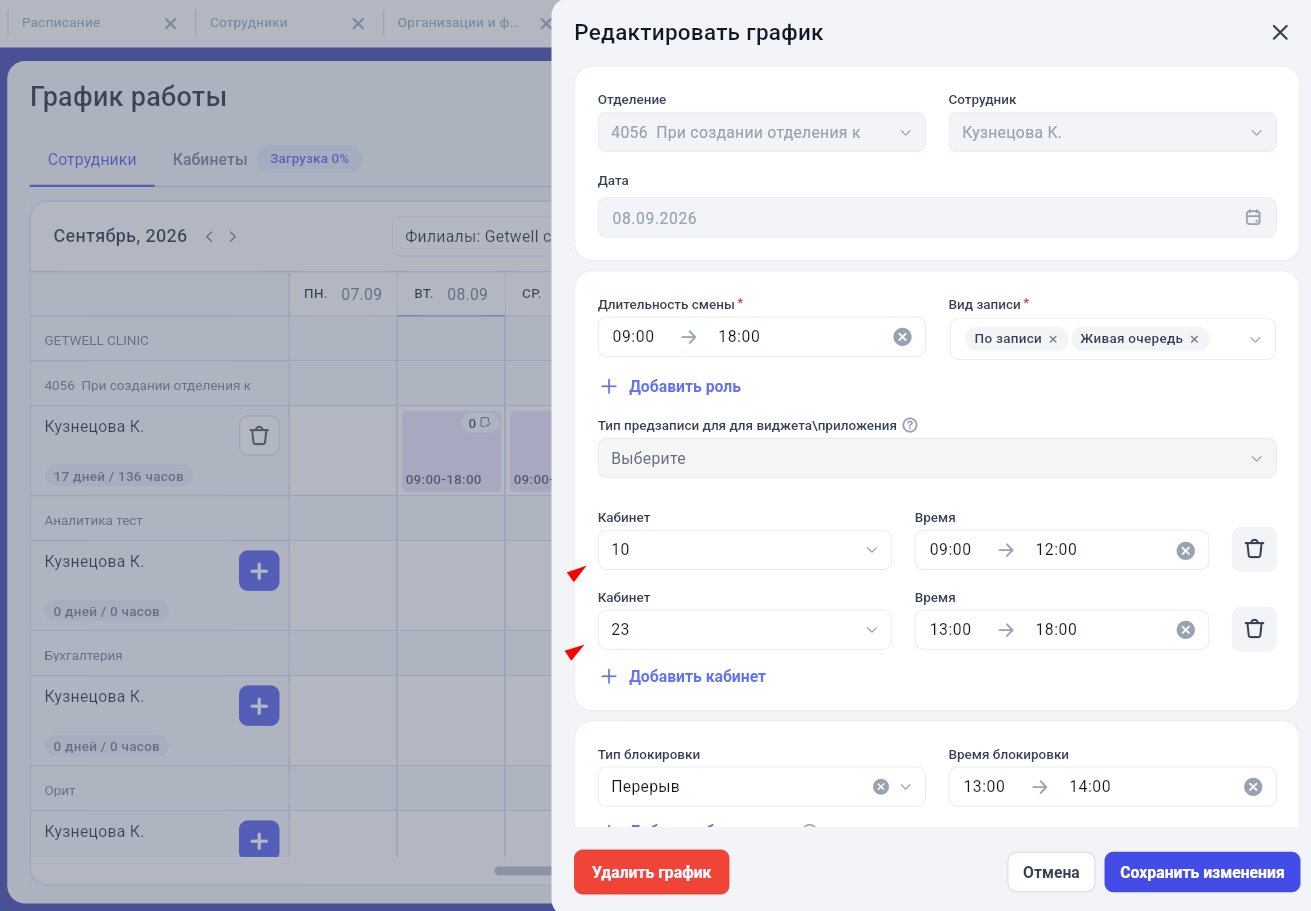Add schedule for Кузнецова К. in Бухгалтерия

pyautogui.click(x=259, y=706)
